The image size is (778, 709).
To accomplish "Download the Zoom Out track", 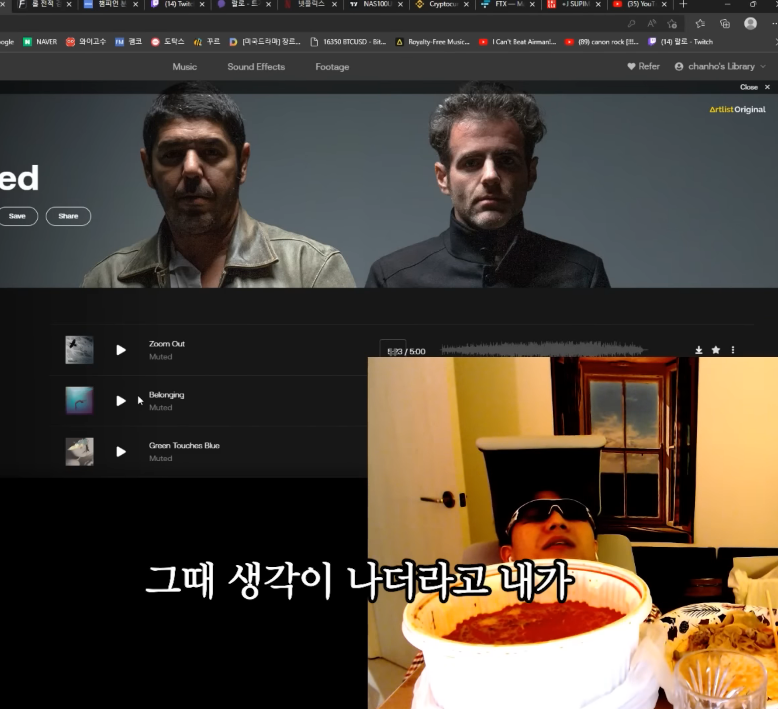I will (699, 350).
